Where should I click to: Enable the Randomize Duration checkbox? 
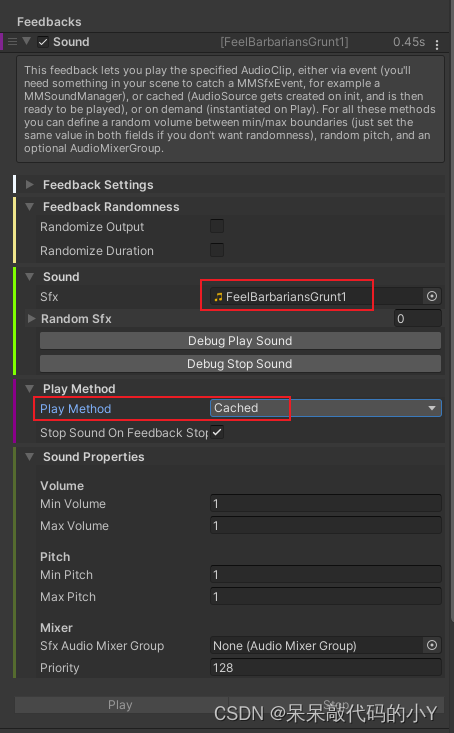(217, 250)
